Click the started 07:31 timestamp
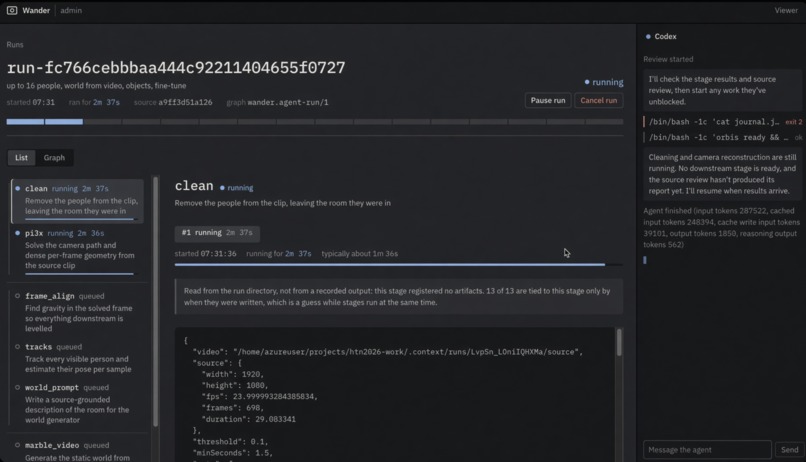This screenshot has height=462, width=806. pyautogui.click(x=30, y=102)
